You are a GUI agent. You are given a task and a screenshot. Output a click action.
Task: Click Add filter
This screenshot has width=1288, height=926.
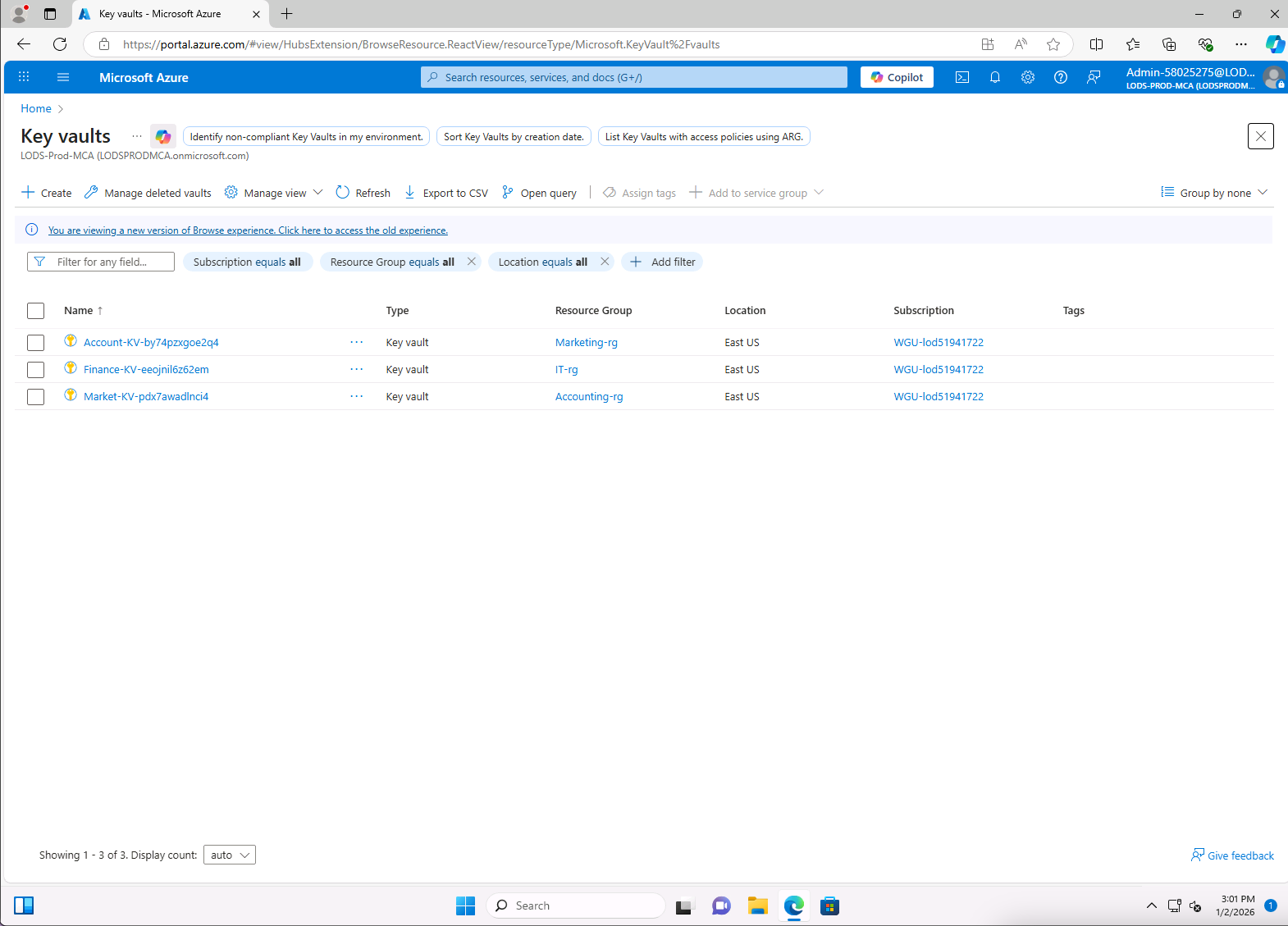click(663, 262)
